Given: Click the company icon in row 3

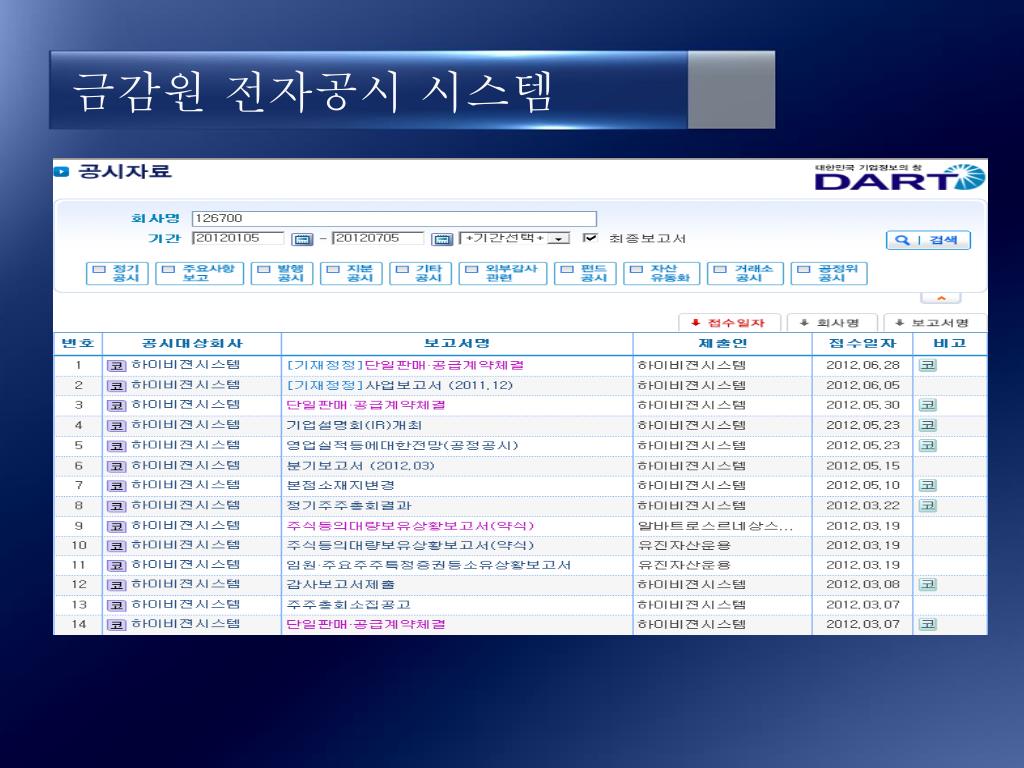Looking at the screenshot, I should 116,406.
